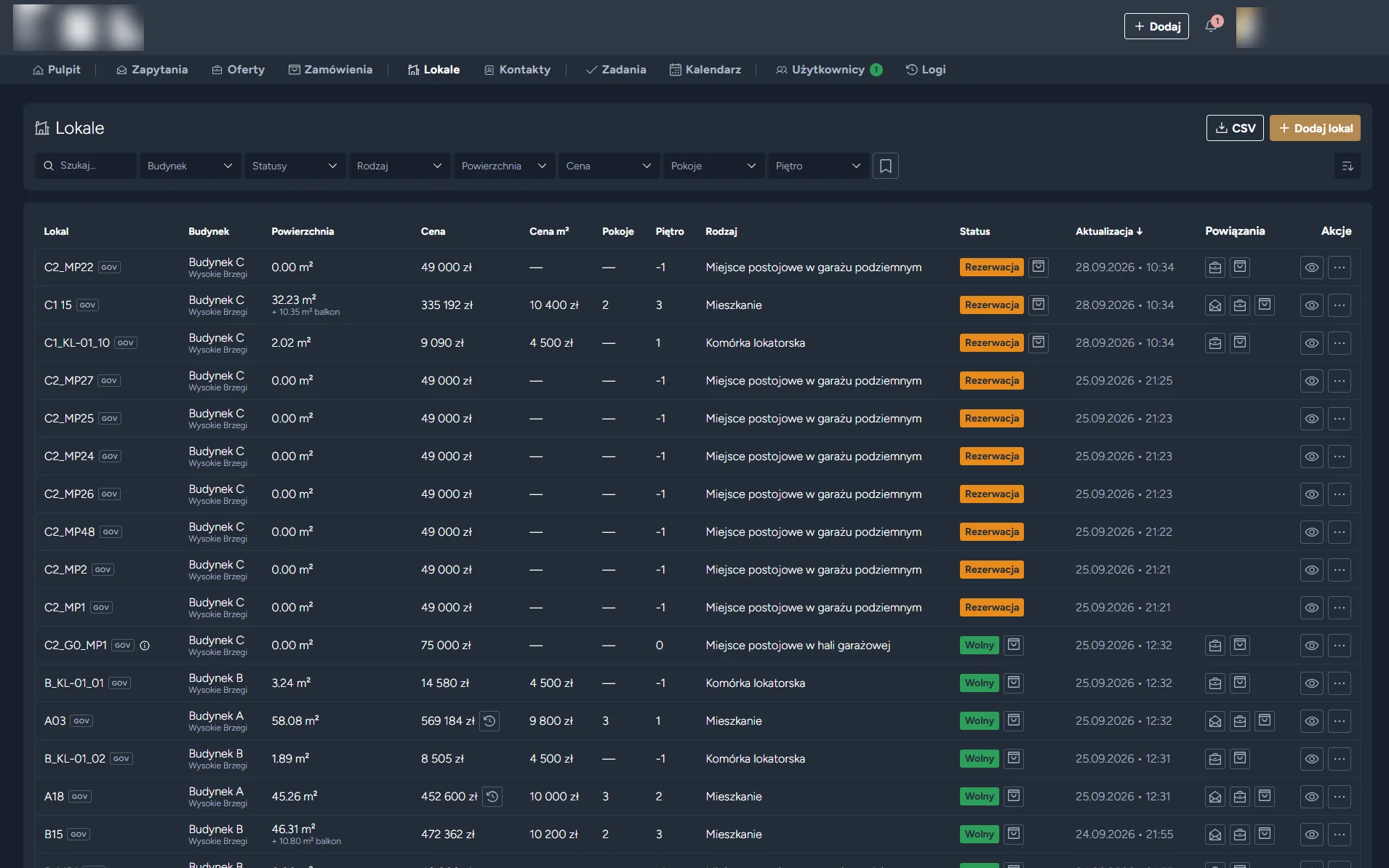Click info icon next to C2_GO_MP1
1389x868 pixels.
[x=145, y=646]
